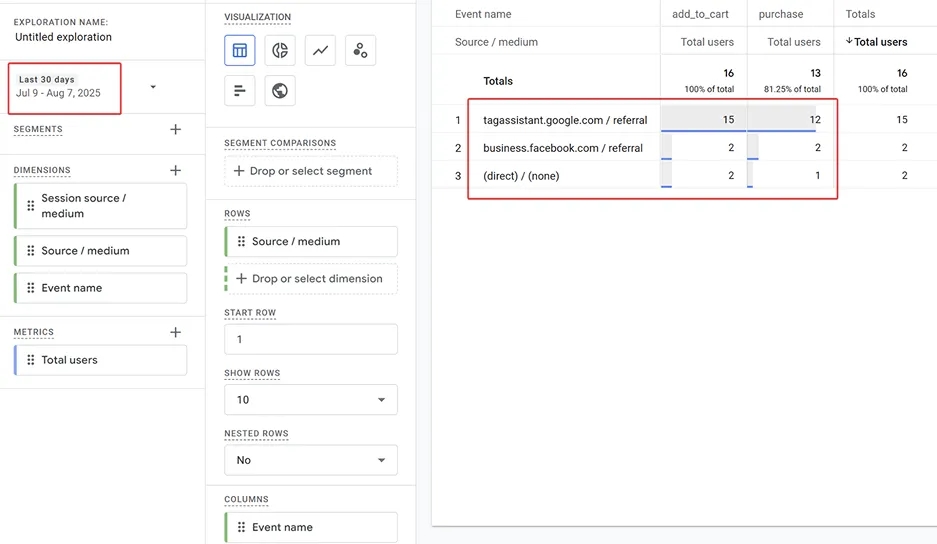
Task: Select Total users metric chip
Action: pyautogui.click(x=100, y=360)
